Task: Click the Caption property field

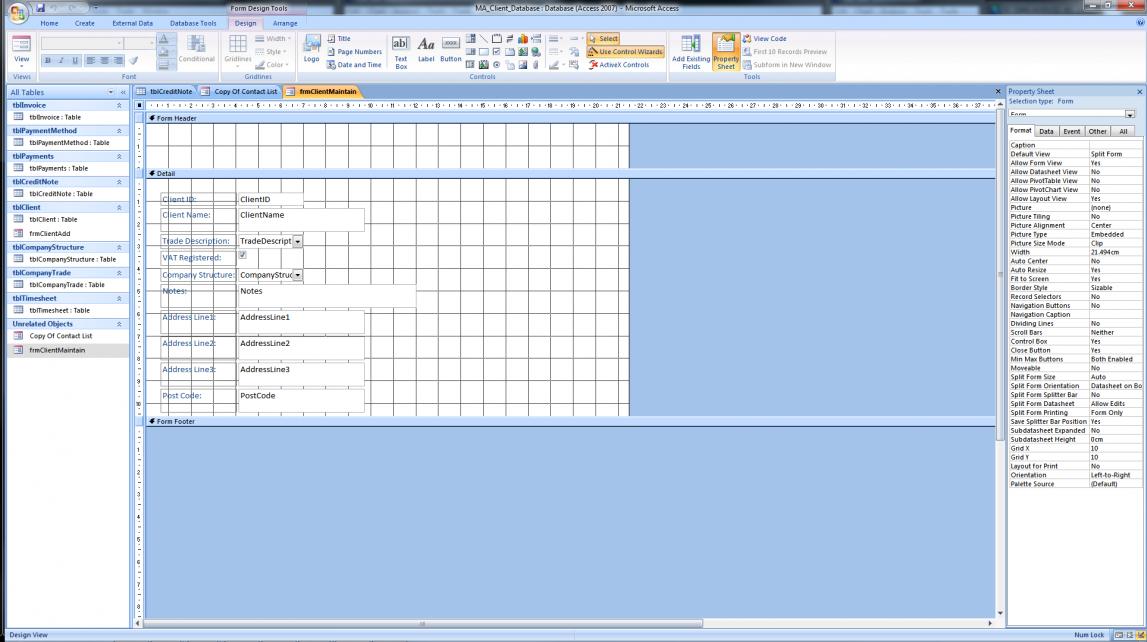Action: (1115, 146)
